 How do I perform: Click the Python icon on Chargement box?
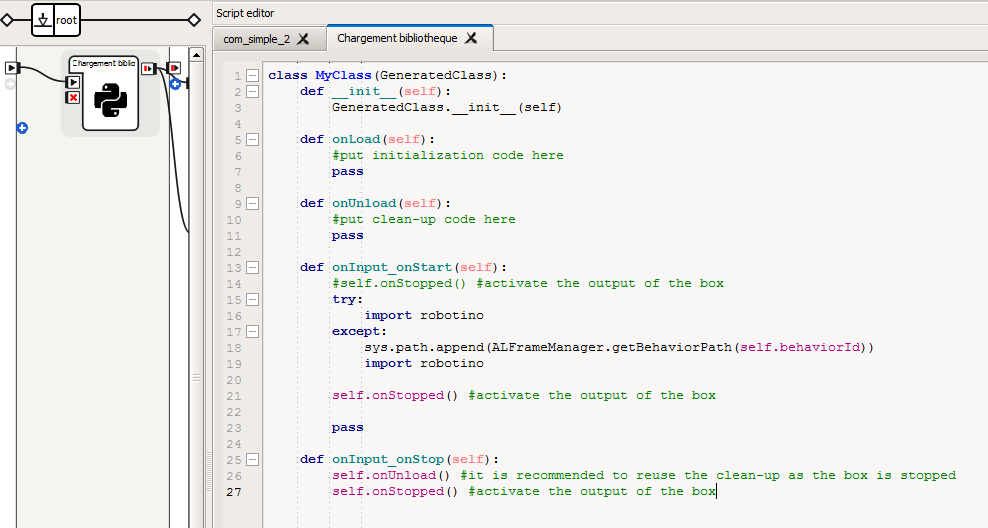(x=109, y=101)
